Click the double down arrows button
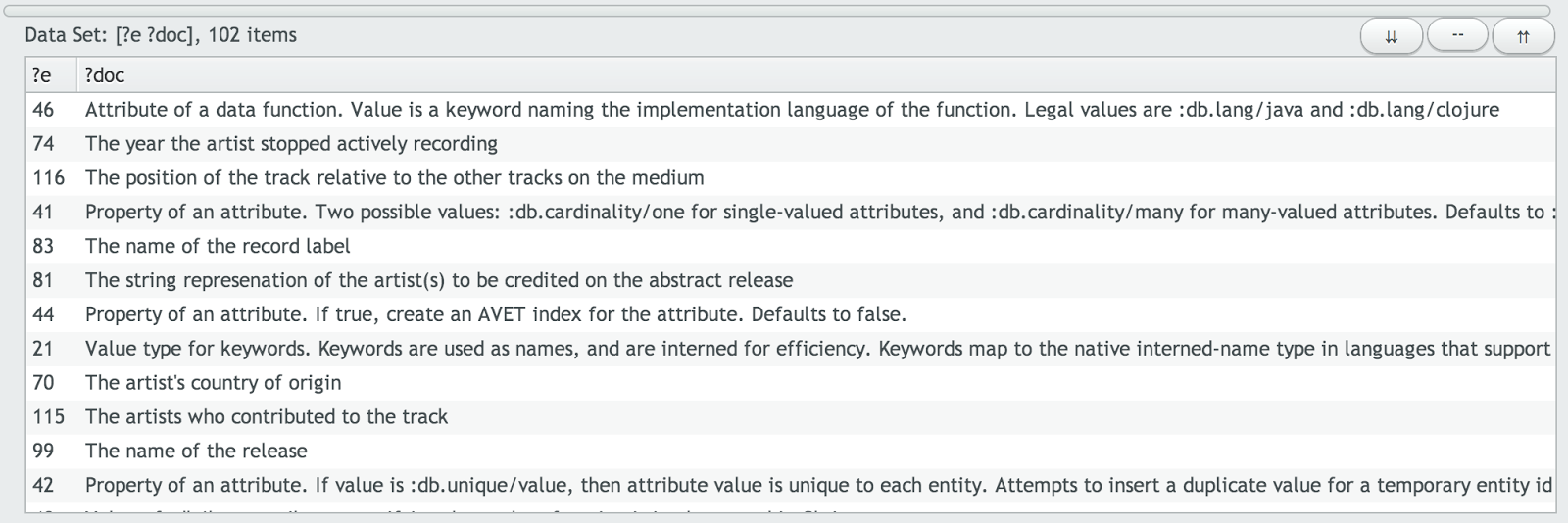Viewport: 1568px width, 523px height. [x=1391, y=37]
